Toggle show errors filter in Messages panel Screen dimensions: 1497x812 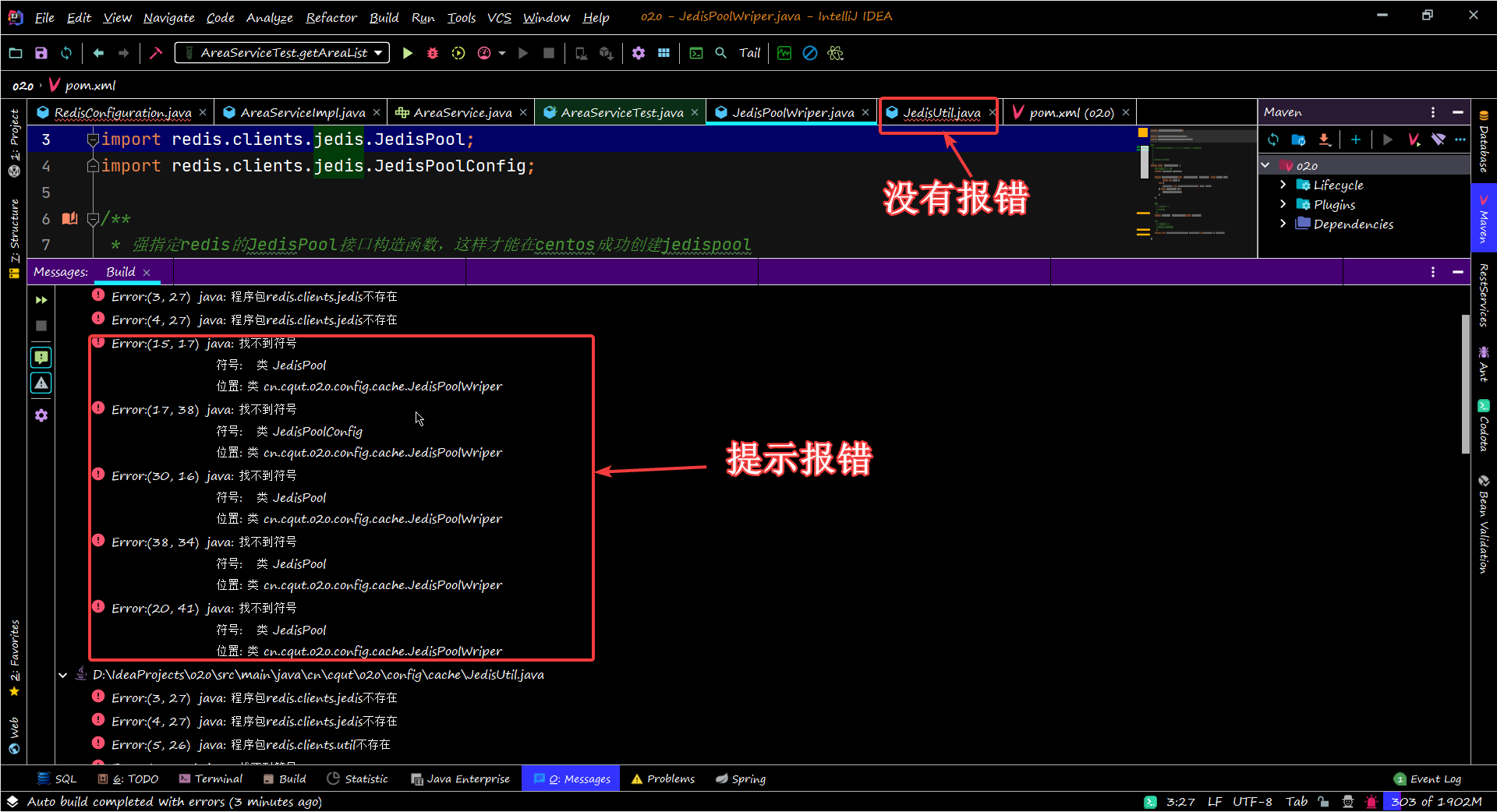click(41, 358)
